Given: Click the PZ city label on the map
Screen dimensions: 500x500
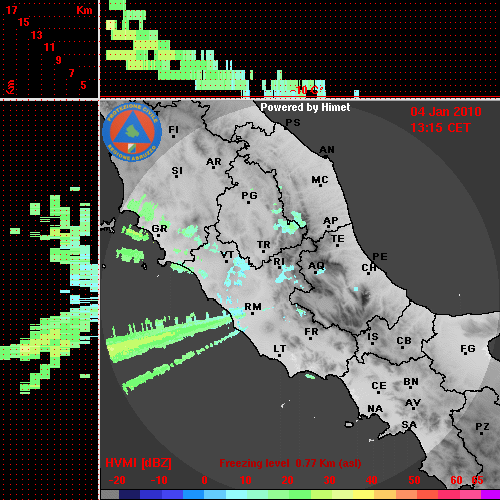Looking at the screenshot, I should [x=482, y=427].
